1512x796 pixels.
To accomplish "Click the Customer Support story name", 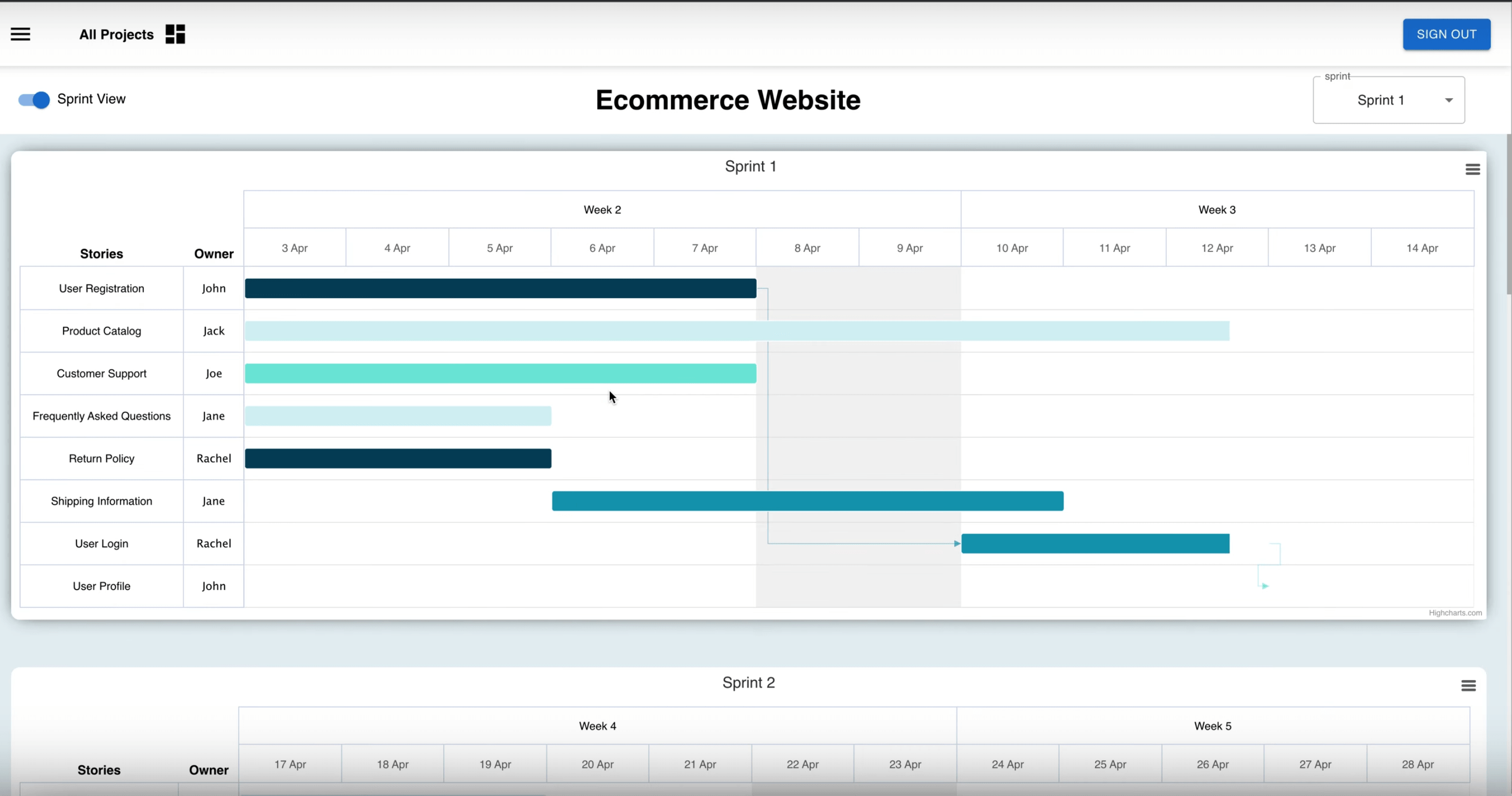I will 102,373.
